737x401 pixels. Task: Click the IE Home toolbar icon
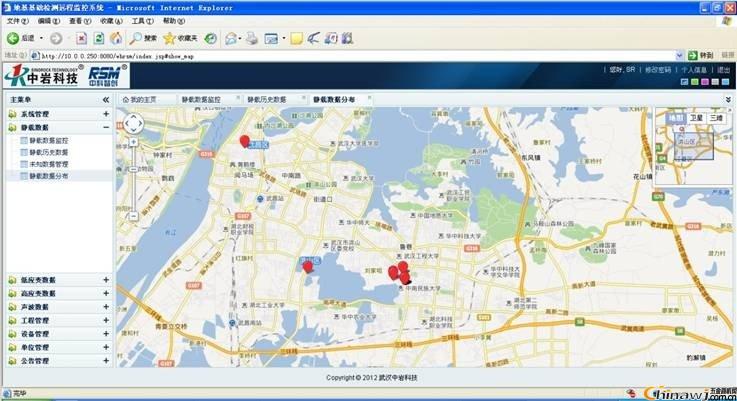(116, 38)
